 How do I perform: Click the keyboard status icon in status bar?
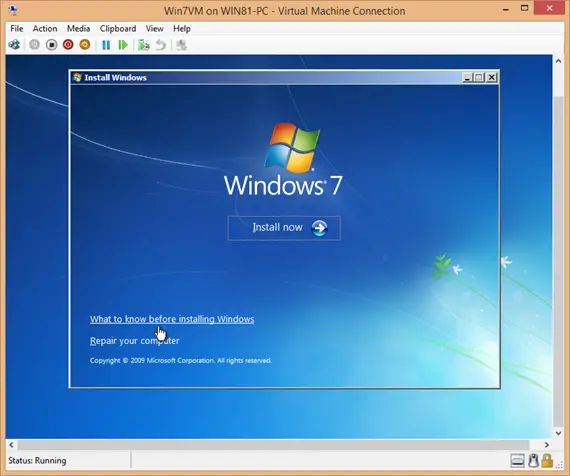click(517, 460)
